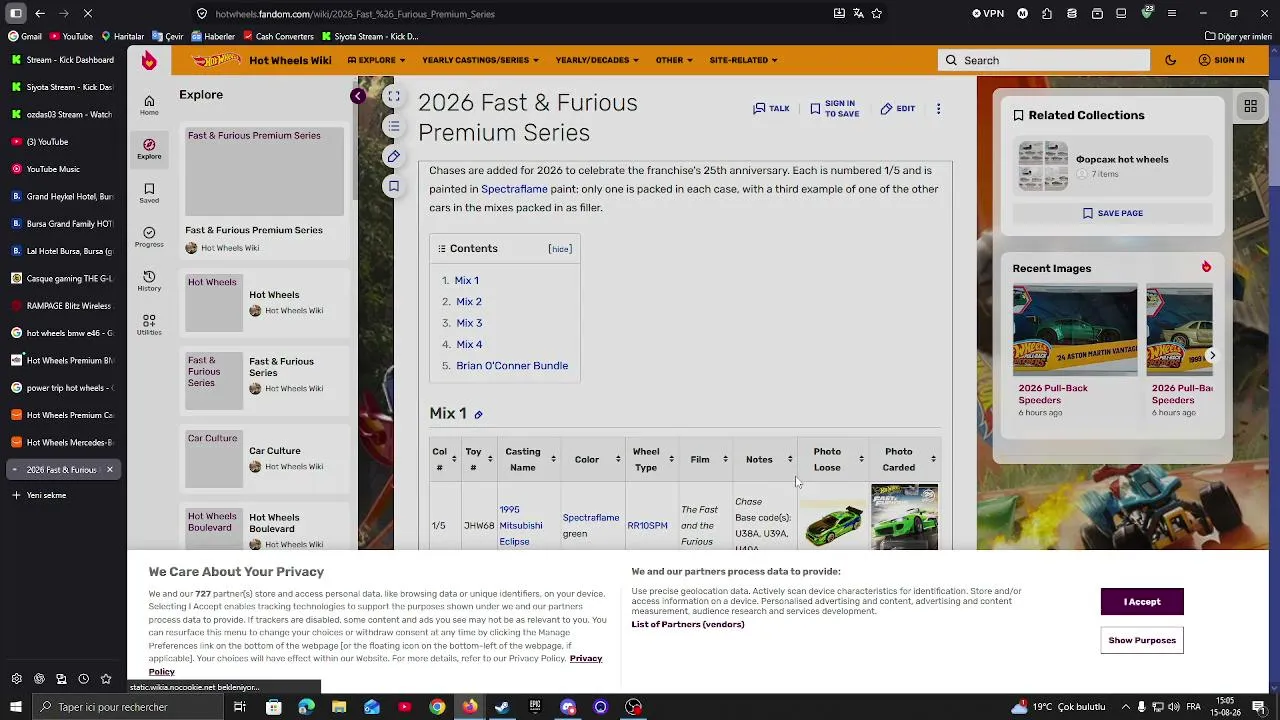The height and width of the screenshot is (720, 1280).
Task: Sort table by Col #
Action: [454, 460]
